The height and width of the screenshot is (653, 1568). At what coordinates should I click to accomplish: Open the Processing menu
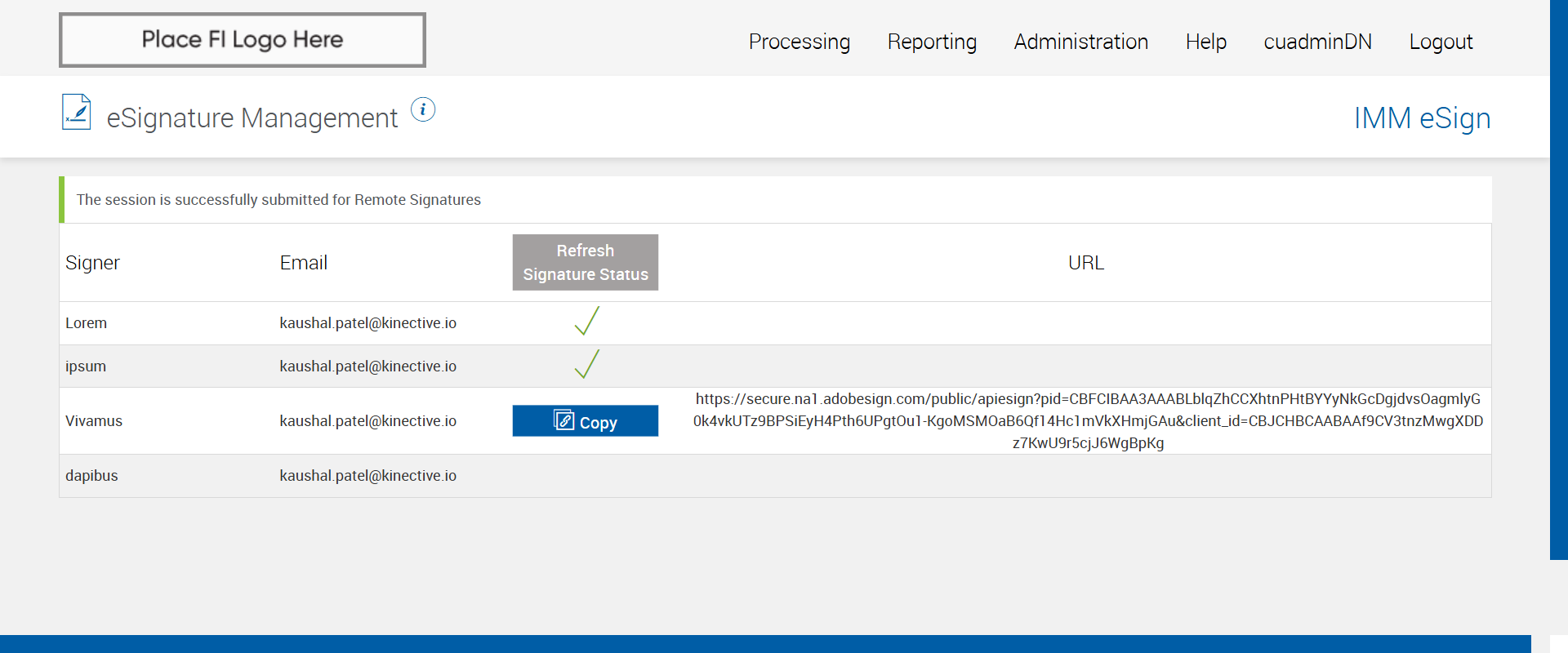click(x=799, y=42)
